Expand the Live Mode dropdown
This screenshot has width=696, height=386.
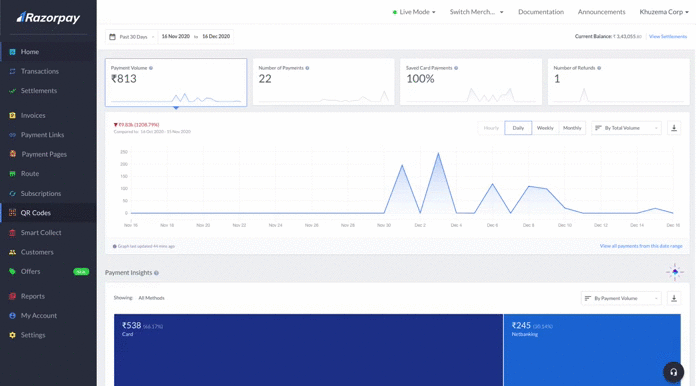[x=414, y=12]
